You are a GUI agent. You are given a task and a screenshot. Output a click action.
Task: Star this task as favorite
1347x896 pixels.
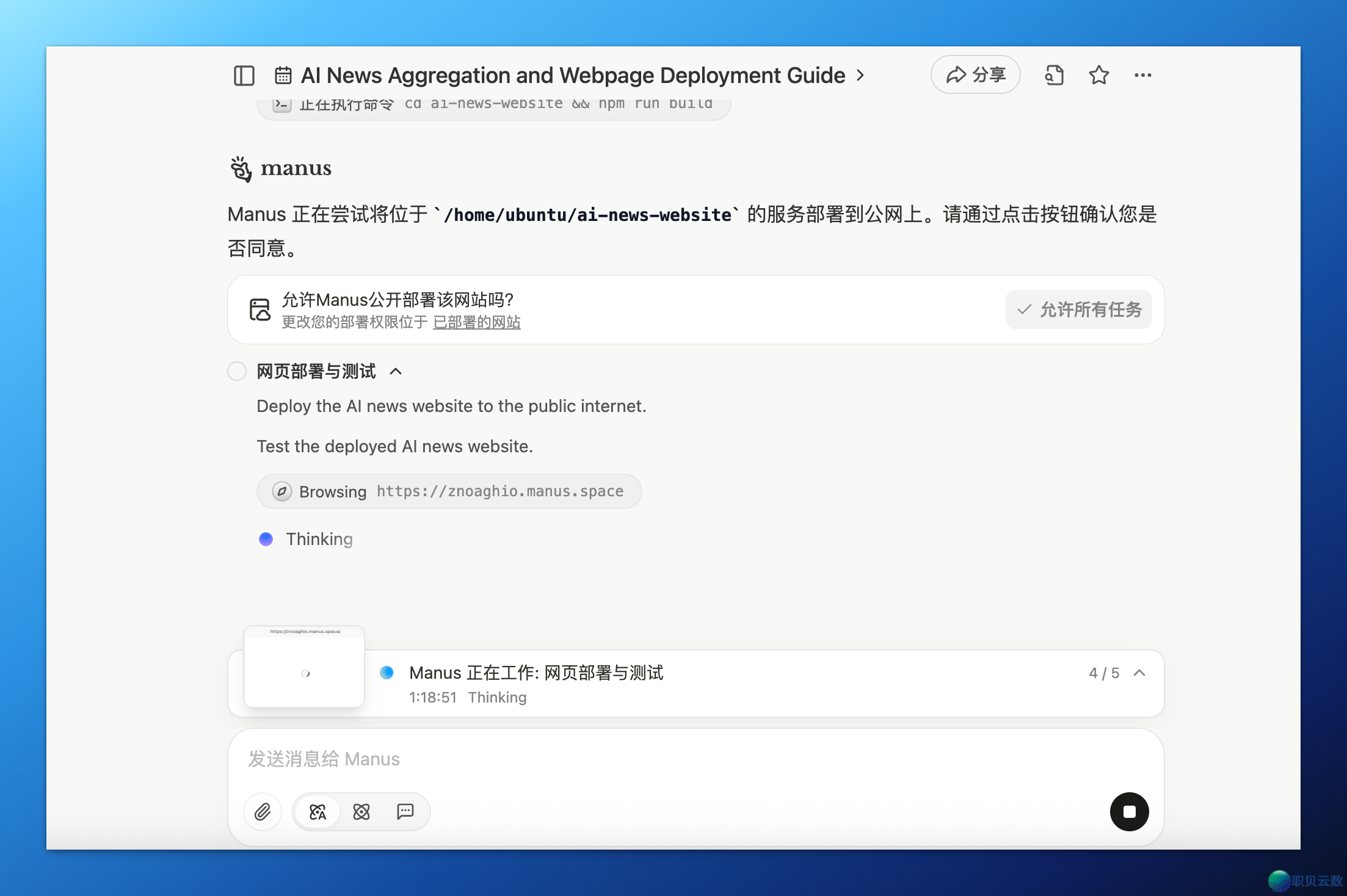pyautogui.click(x=1098, y=75)
